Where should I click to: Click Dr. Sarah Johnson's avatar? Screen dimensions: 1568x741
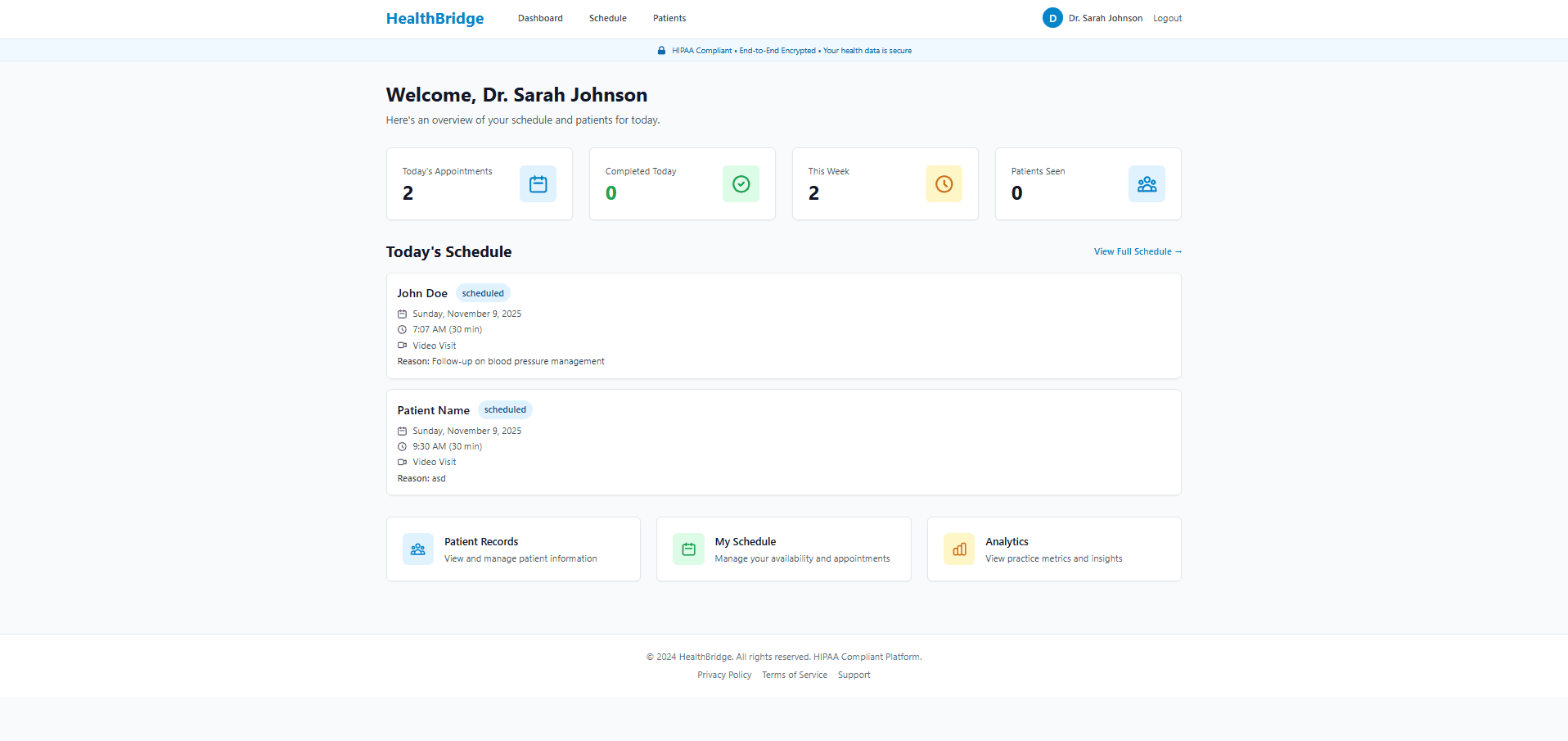pos(1052,17)
